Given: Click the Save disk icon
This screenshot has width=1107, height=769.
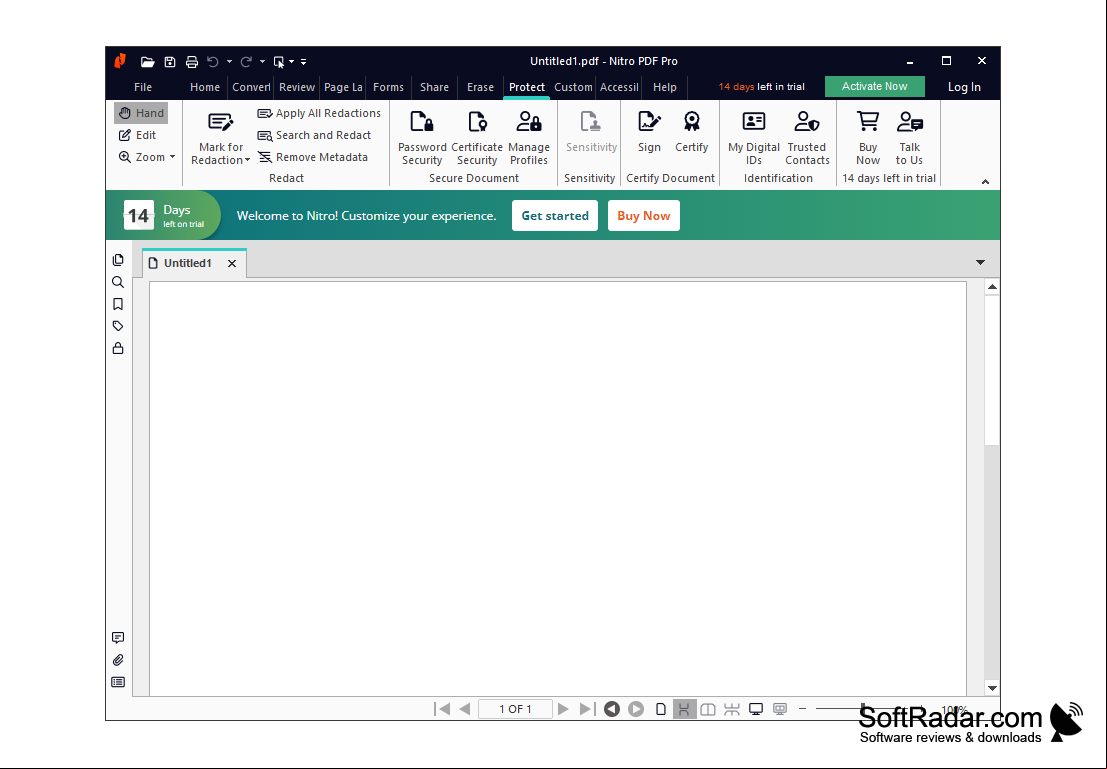Looking at the screenshot, I should pos(169,61).
